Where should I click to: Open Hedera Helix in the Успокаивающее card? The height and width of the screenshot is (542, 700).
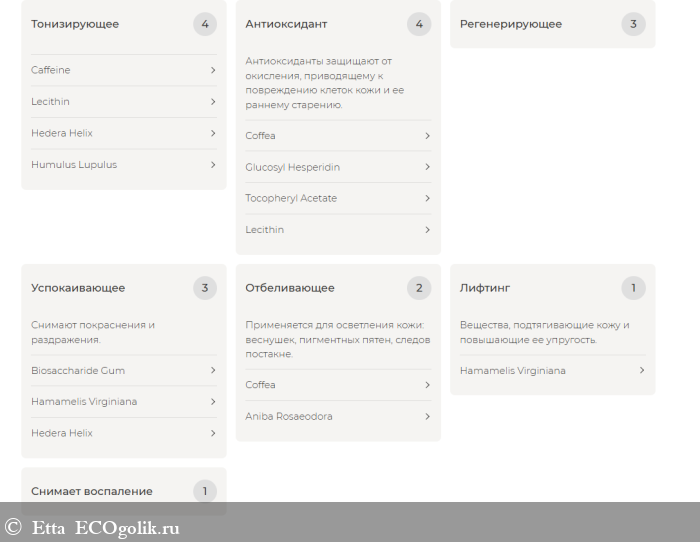[62, 433]
